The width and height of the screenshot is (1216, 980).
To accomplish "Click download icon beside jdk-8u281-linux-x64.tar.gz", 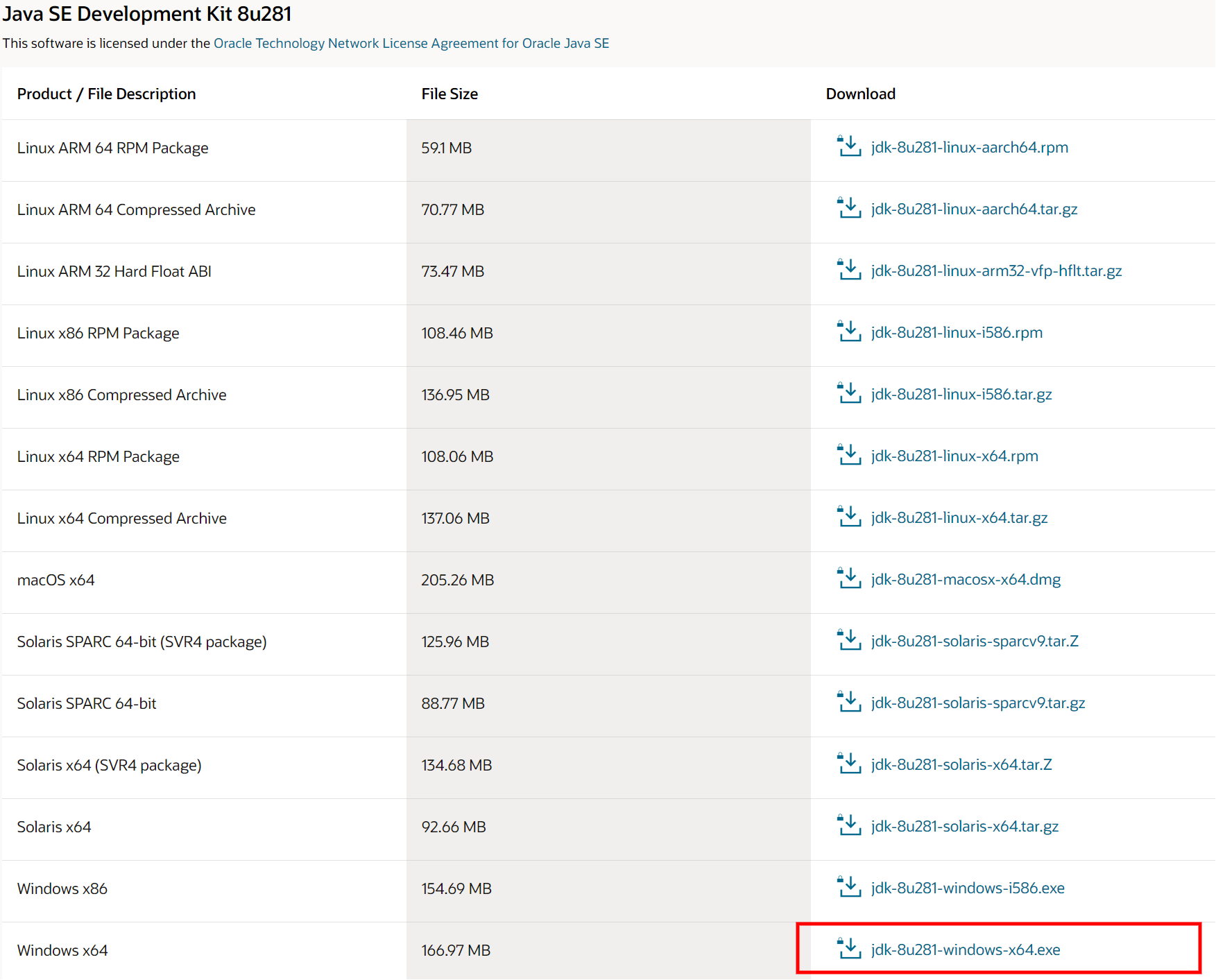I will (x=849, y=517).
